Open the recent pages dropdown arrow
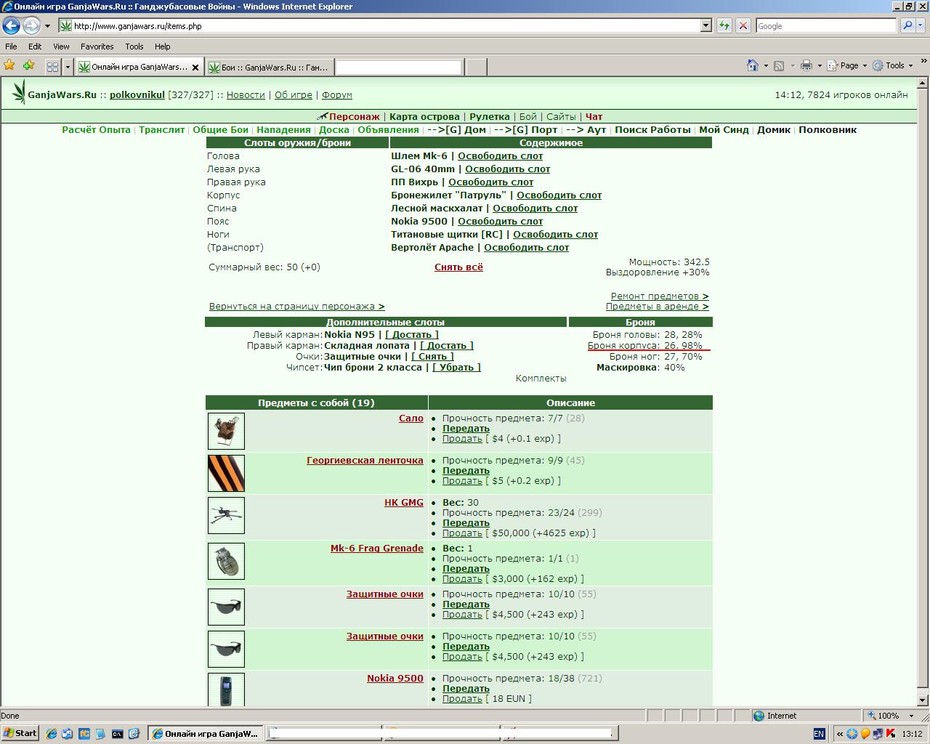 pos(47,26)
